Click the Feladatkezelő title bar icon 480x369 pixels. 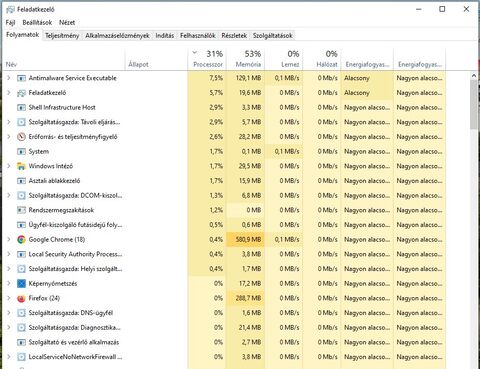point(10,10)
